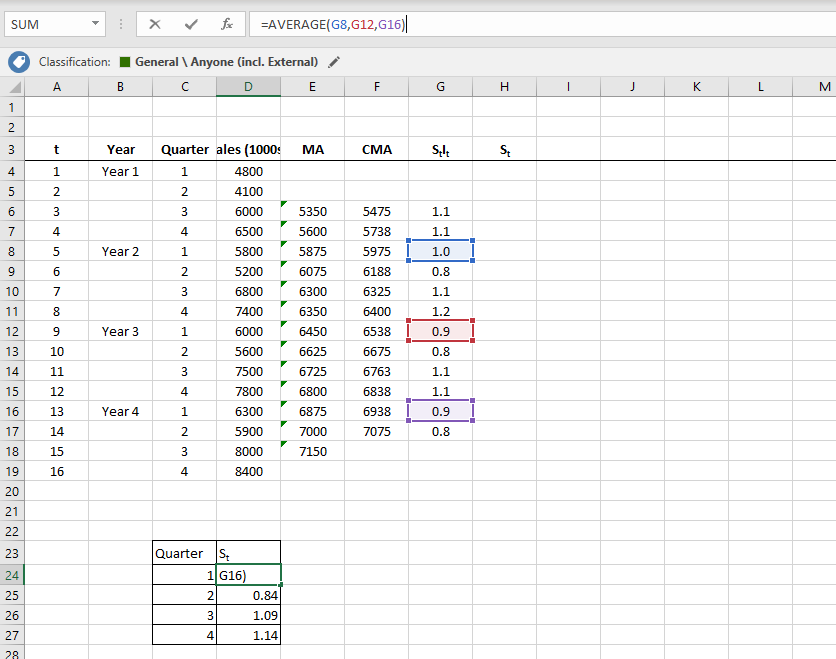This screenshot has height=659, width=836.
Task: Select the Year 3 cell
Action: 120,331
